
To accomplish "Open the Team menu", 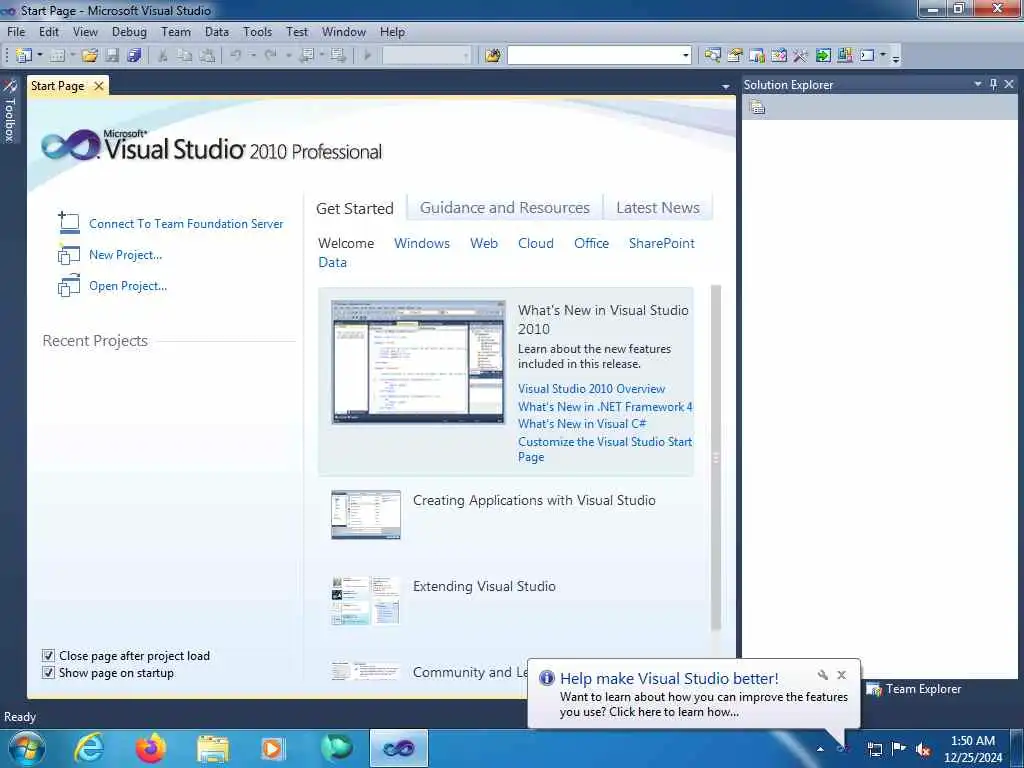I will coord(176,31).
